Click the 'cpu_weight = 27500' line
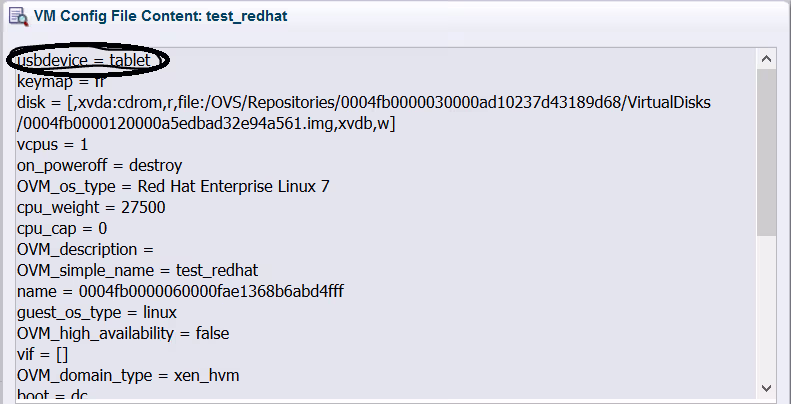This screenshot has height=404, width=791. (x=91, y=207)
